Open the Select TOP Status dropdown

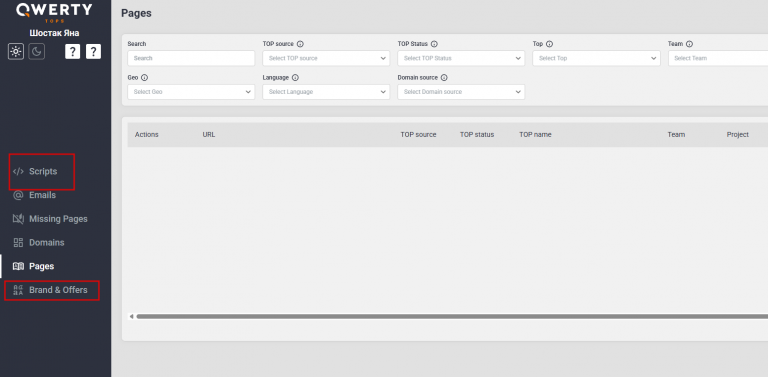(461, 58)
